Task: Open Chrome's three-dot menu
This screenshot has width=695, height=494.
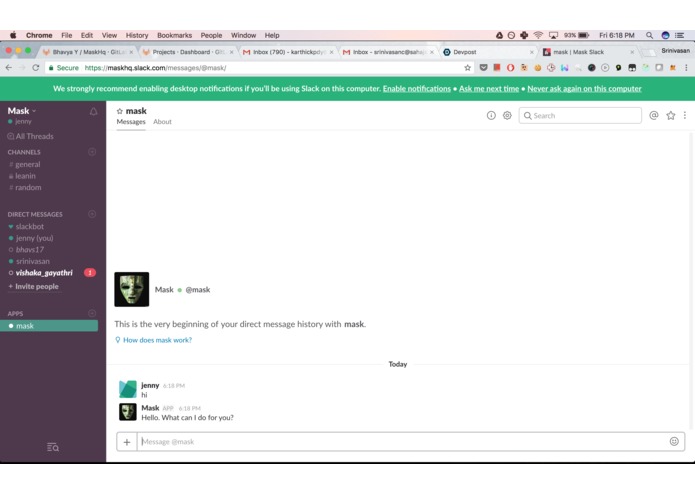Action: (686, 68)
